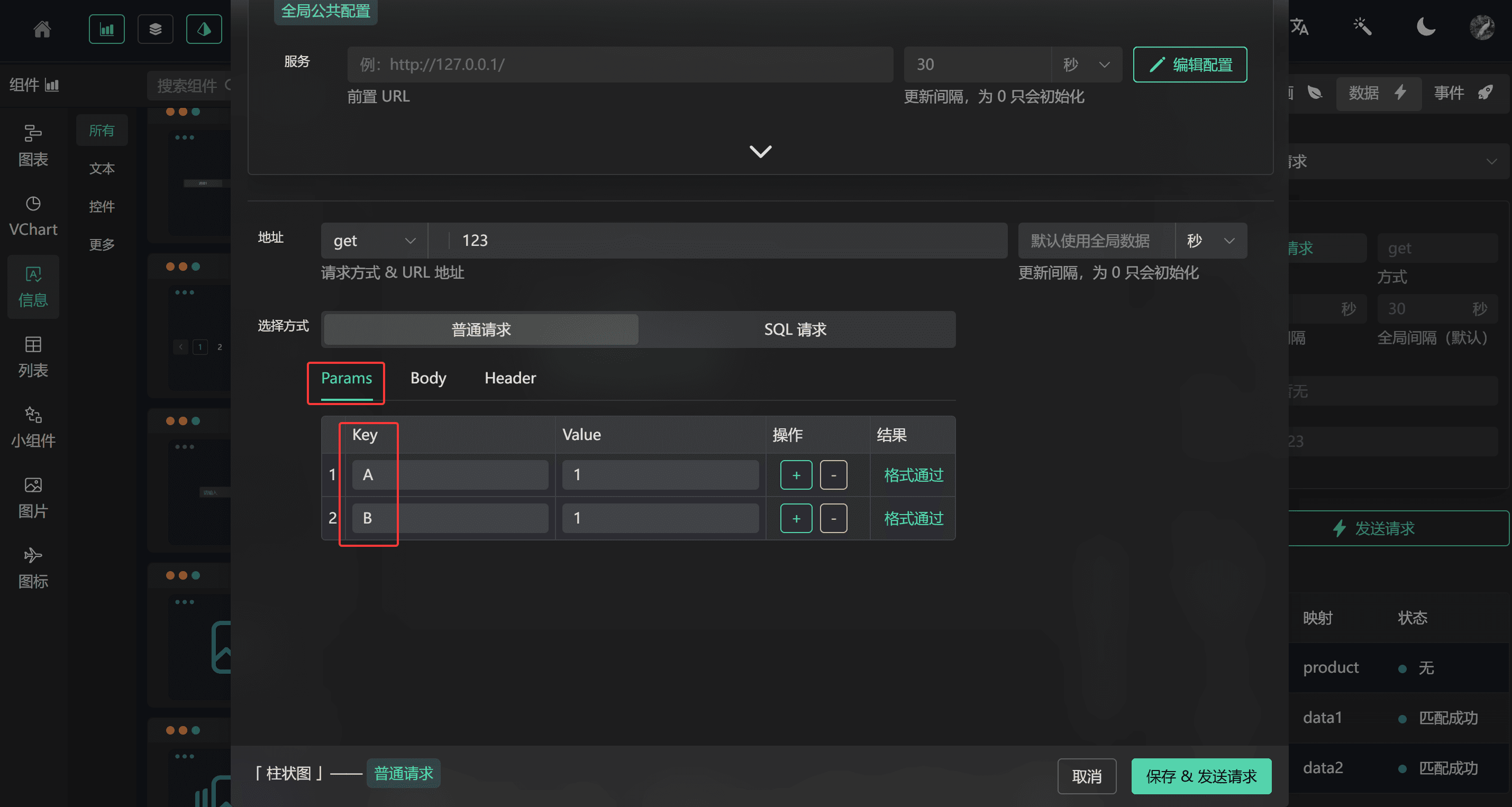Click the URL address field containing 123
Screen dimensions: 1512x807
tap(717, 241)
